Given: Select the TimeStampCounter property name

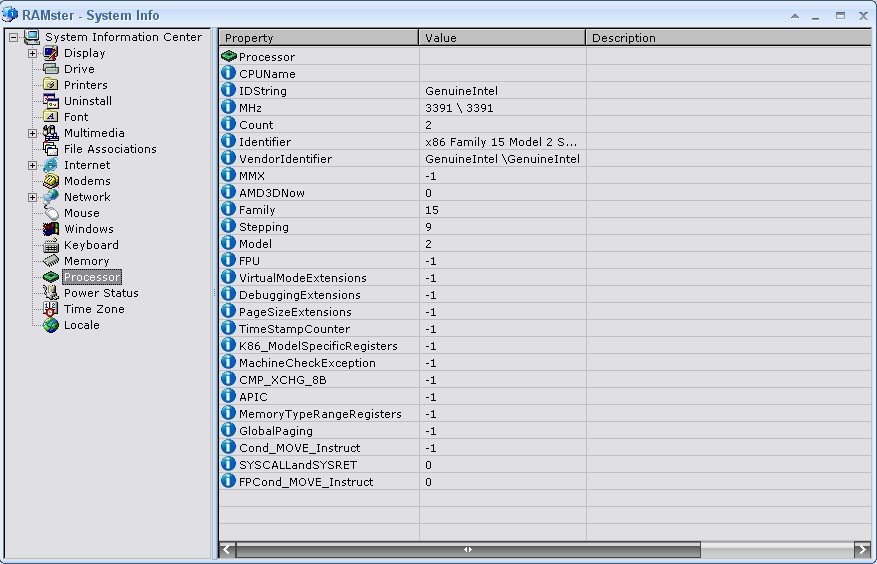Looking at the screenshot, I should [294, 328].
